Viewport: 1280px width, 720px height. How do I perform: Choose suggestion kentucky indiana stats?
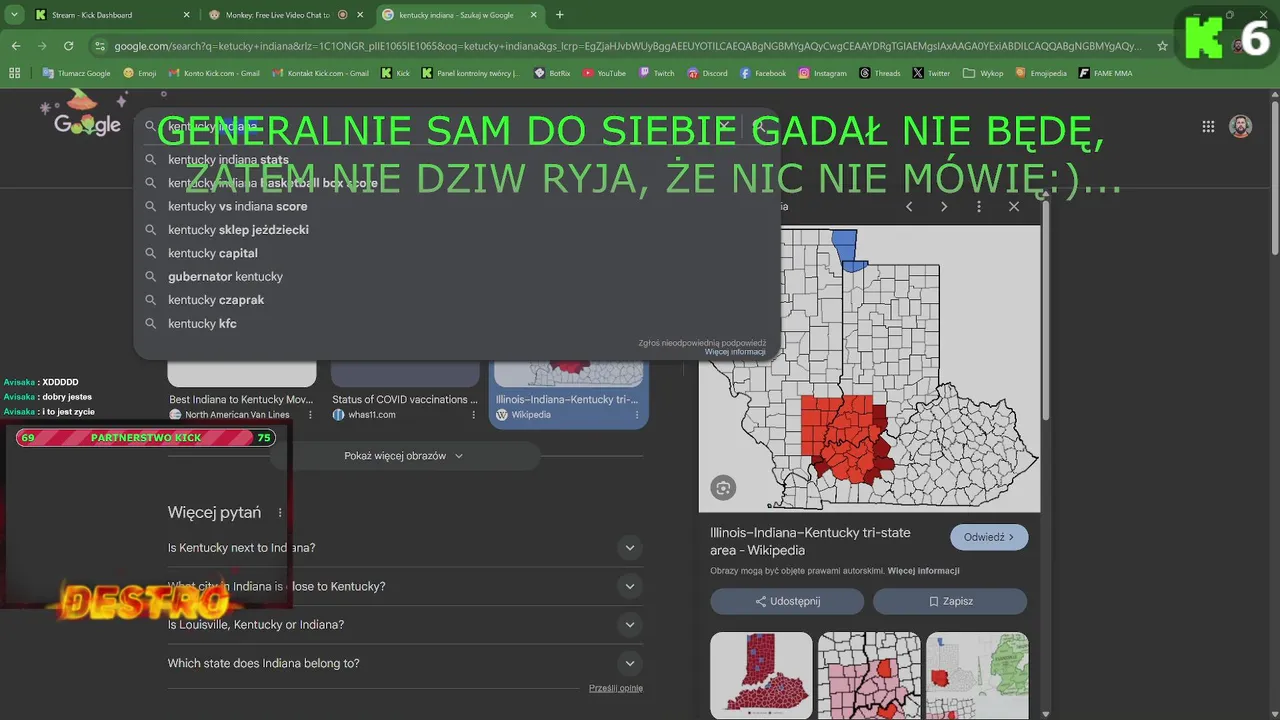(457, 159)
